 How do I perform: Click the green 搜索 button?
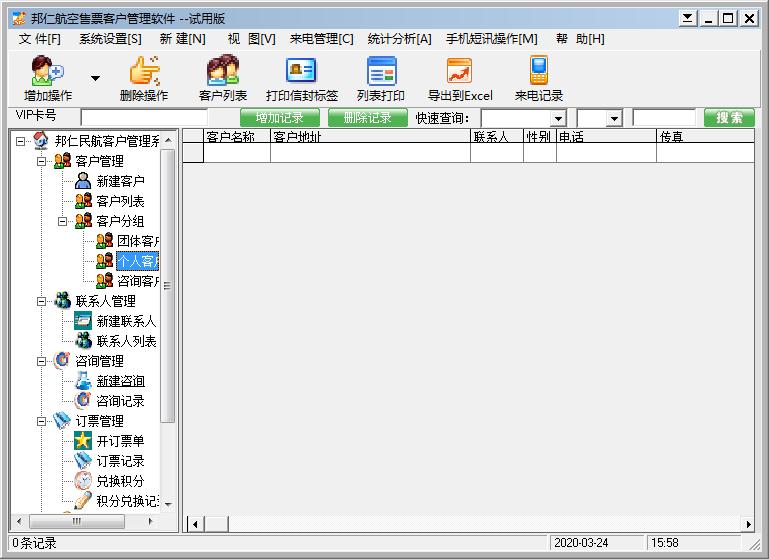pos(729,118)
